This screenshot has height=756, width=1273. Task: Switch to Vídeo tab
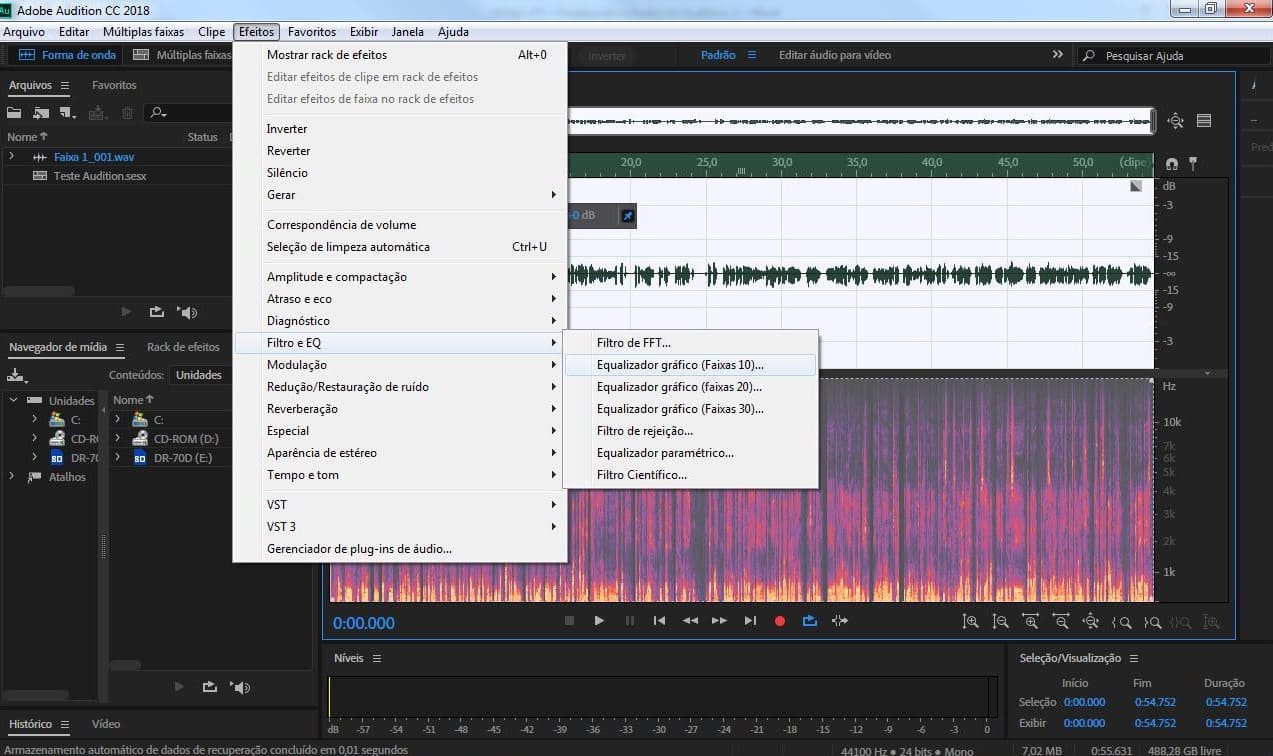[x=106, y=723]
